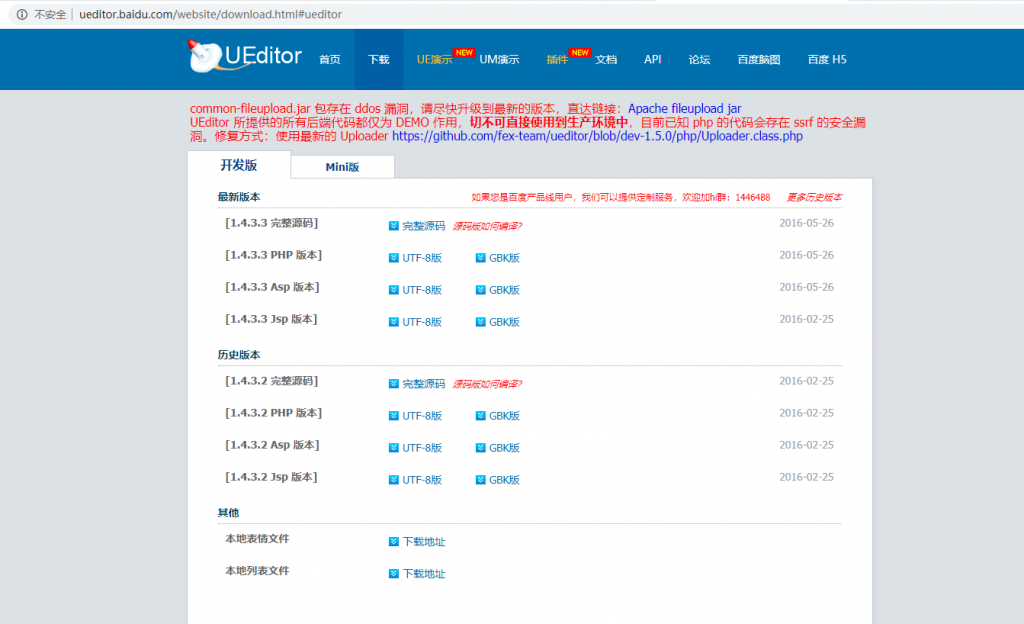
Task: Click UTF-8版 link for 1.4.3.3 Asp 版本
Action: (422, 290)
